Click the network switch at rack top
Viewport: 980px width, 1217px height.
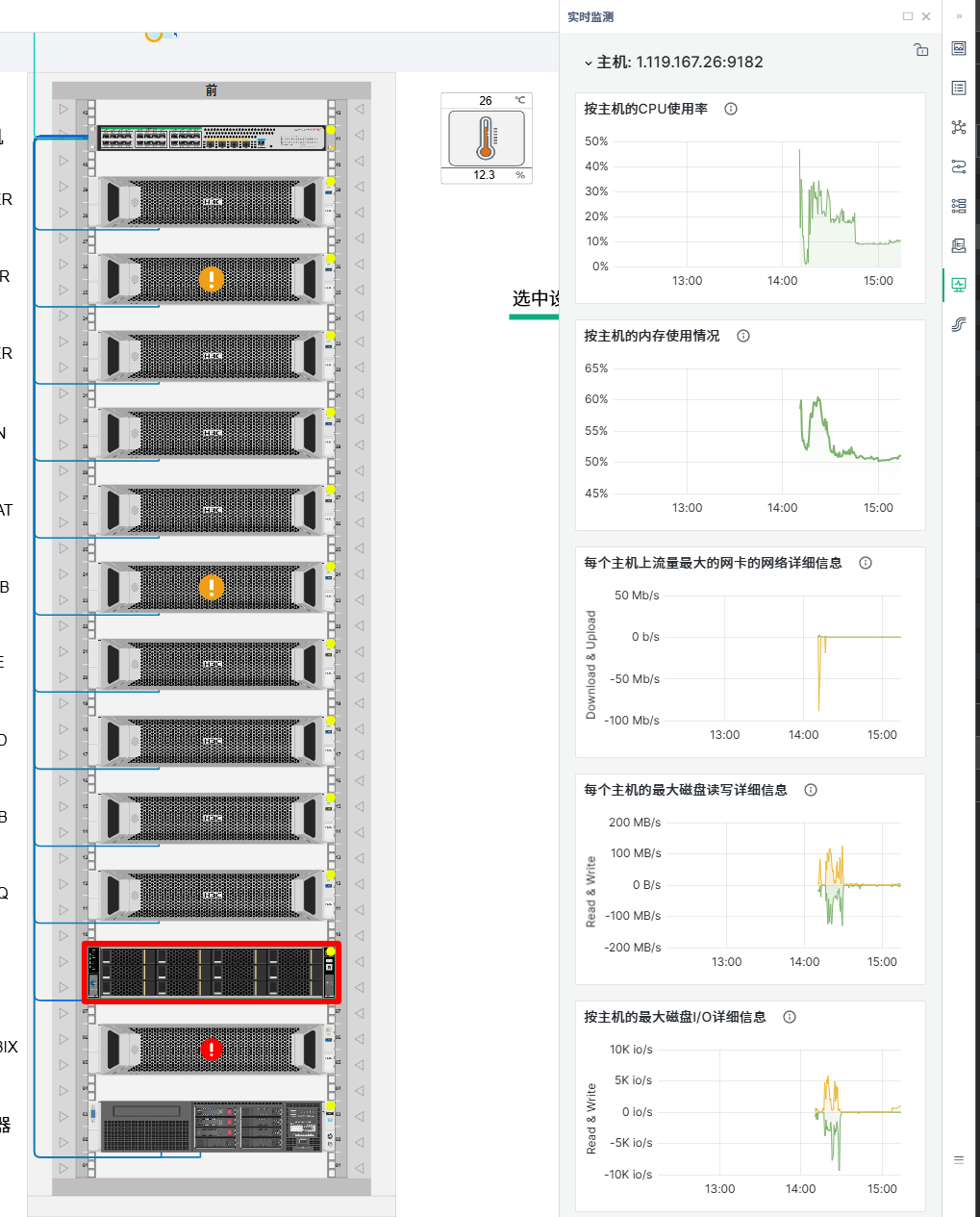212,138
